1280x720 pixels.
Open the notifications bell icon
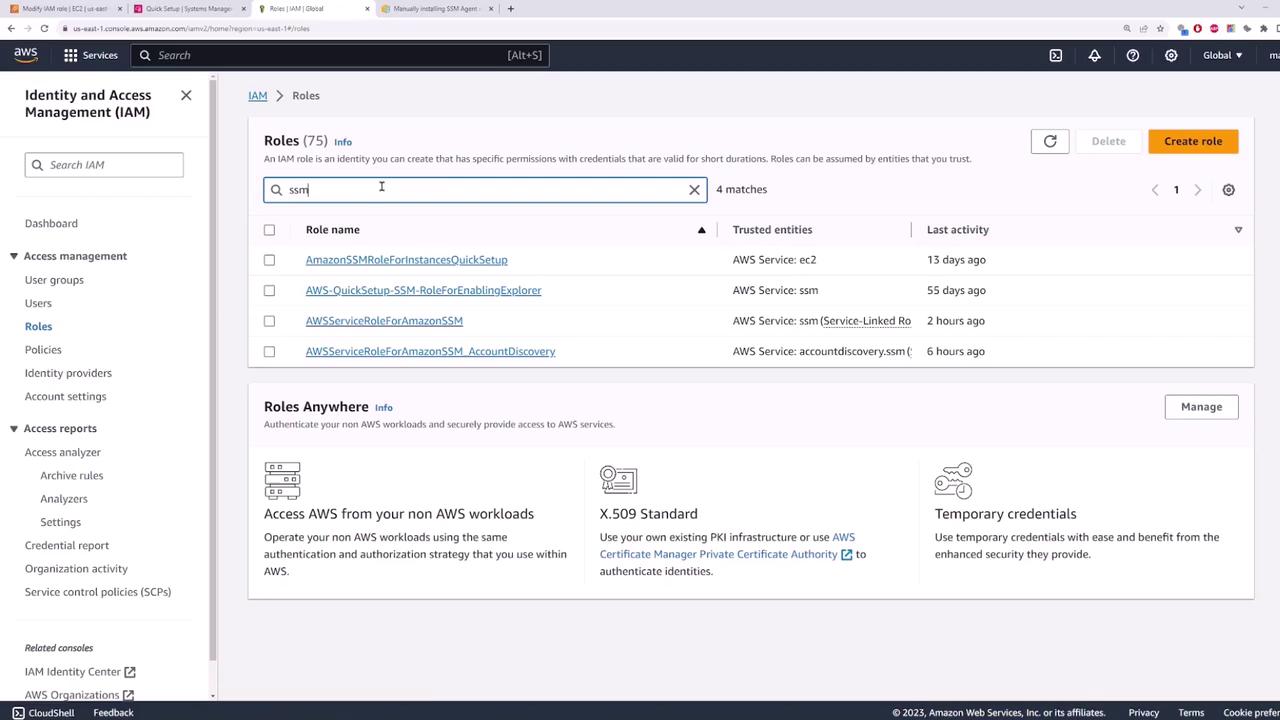point(1094,55)
